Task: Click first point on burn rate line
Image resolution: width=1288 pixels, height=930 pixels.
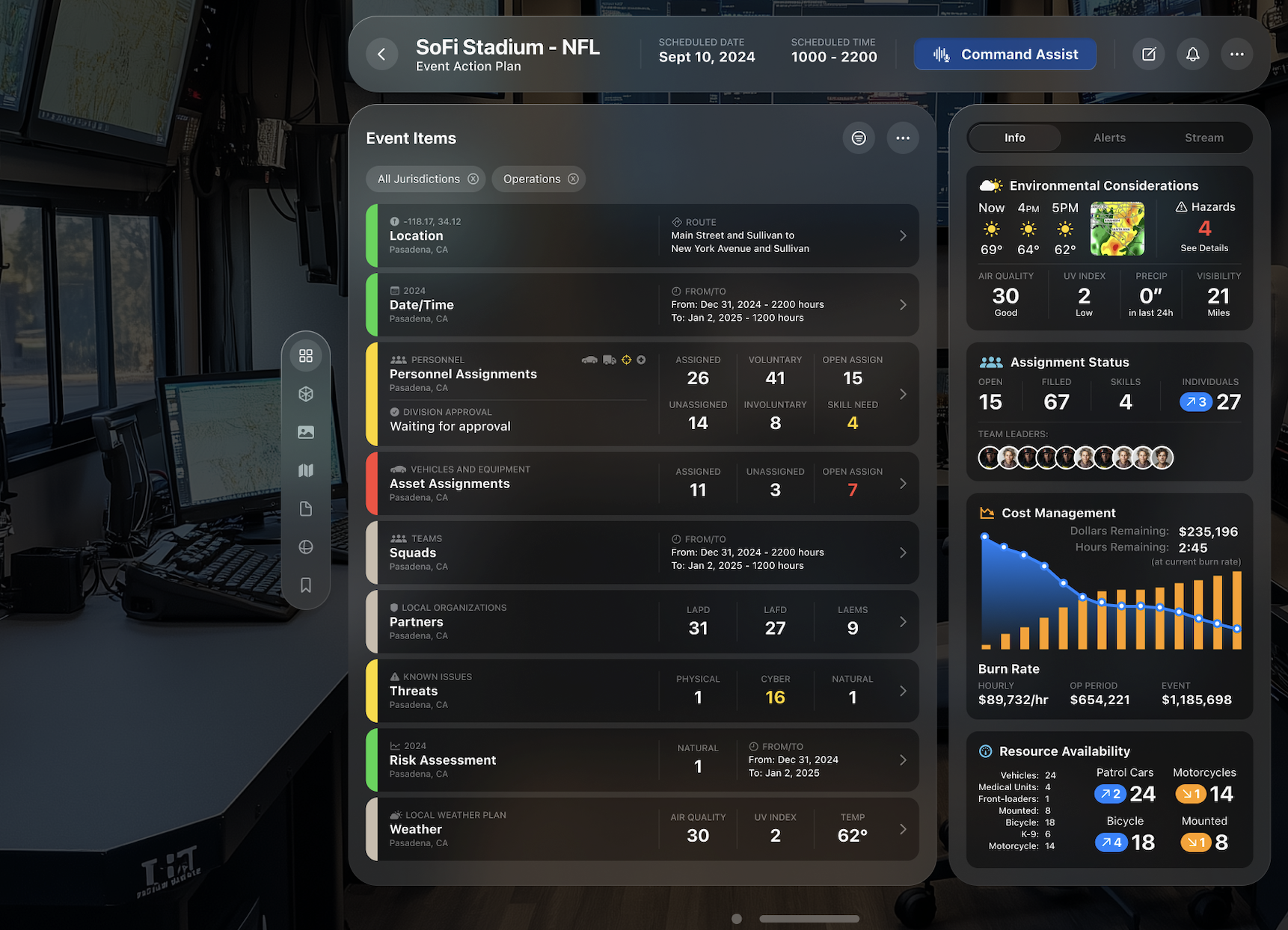Action: [x=985, y=537]
